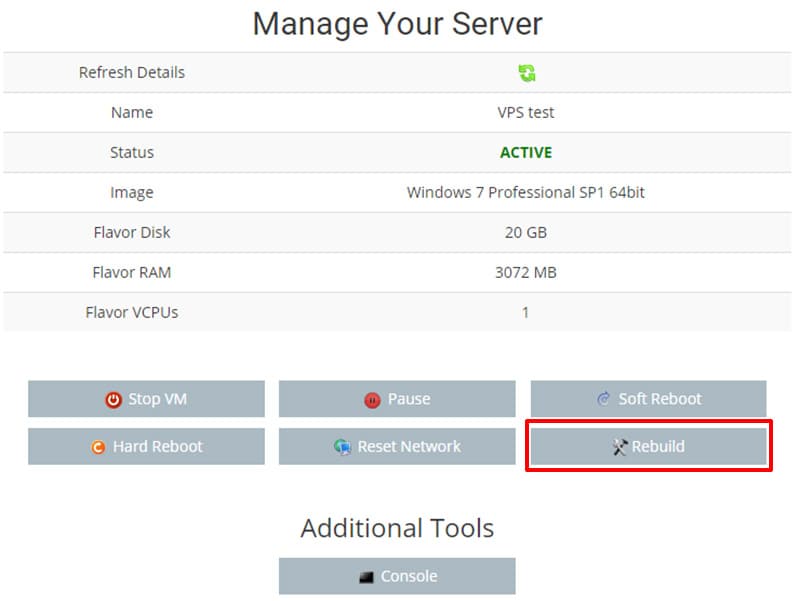Image resolution: width=800 pixels, height=601 pixels.
Task: Trigger a Hard Reboot of the server
Action: coord(146,446)
